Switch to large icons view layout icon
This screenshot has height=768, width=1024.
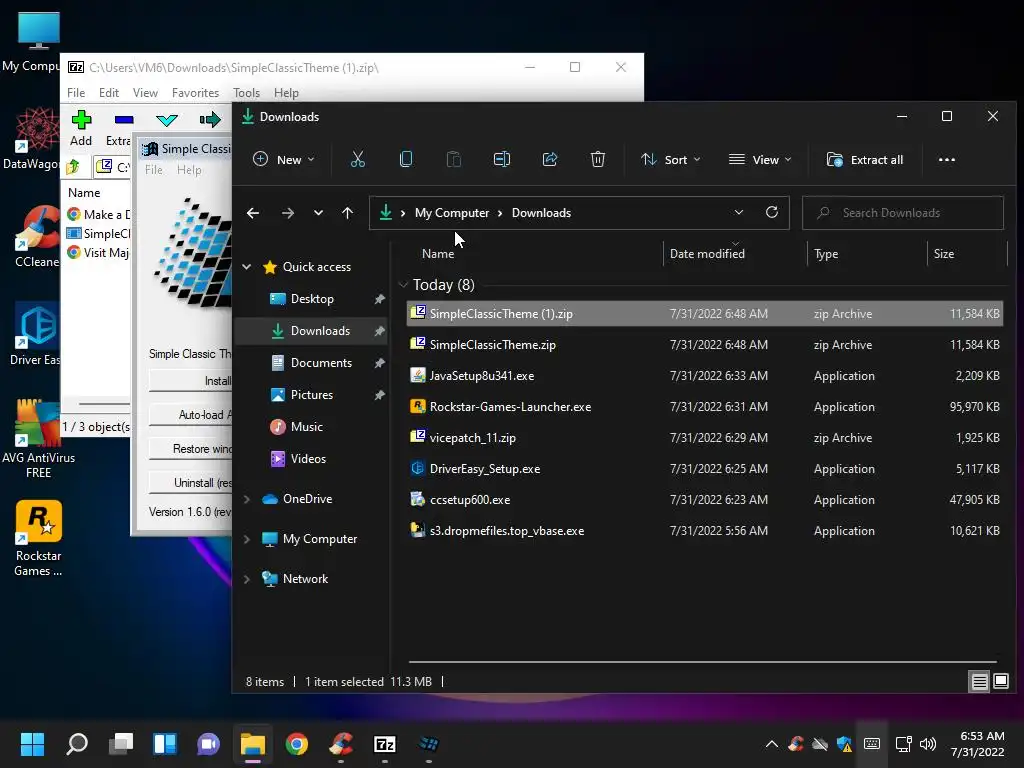click(1000, 682)
